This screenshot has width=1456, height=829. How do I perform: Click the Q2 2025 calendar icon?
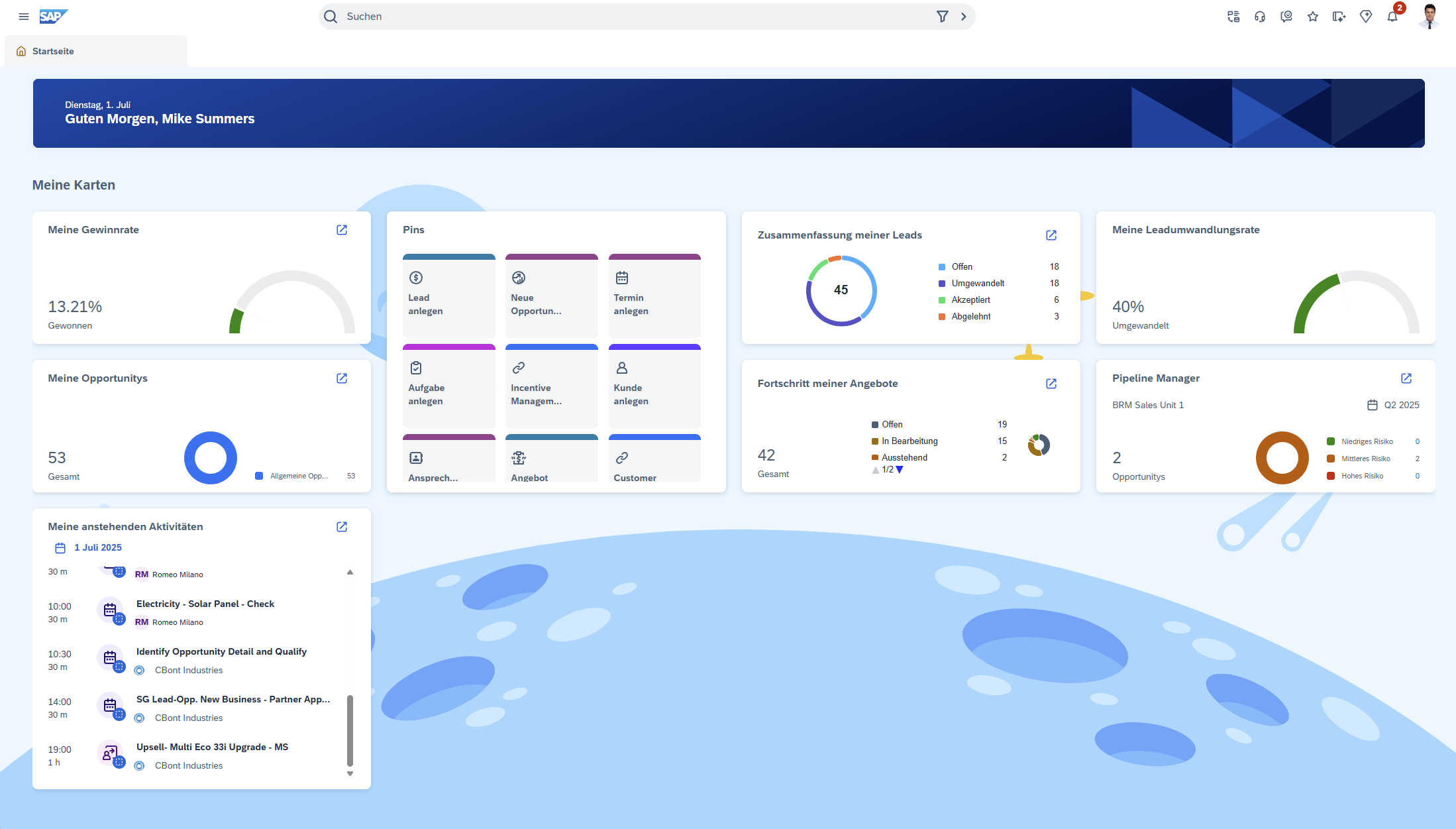pyautogui.click(x=1373, y=405)
